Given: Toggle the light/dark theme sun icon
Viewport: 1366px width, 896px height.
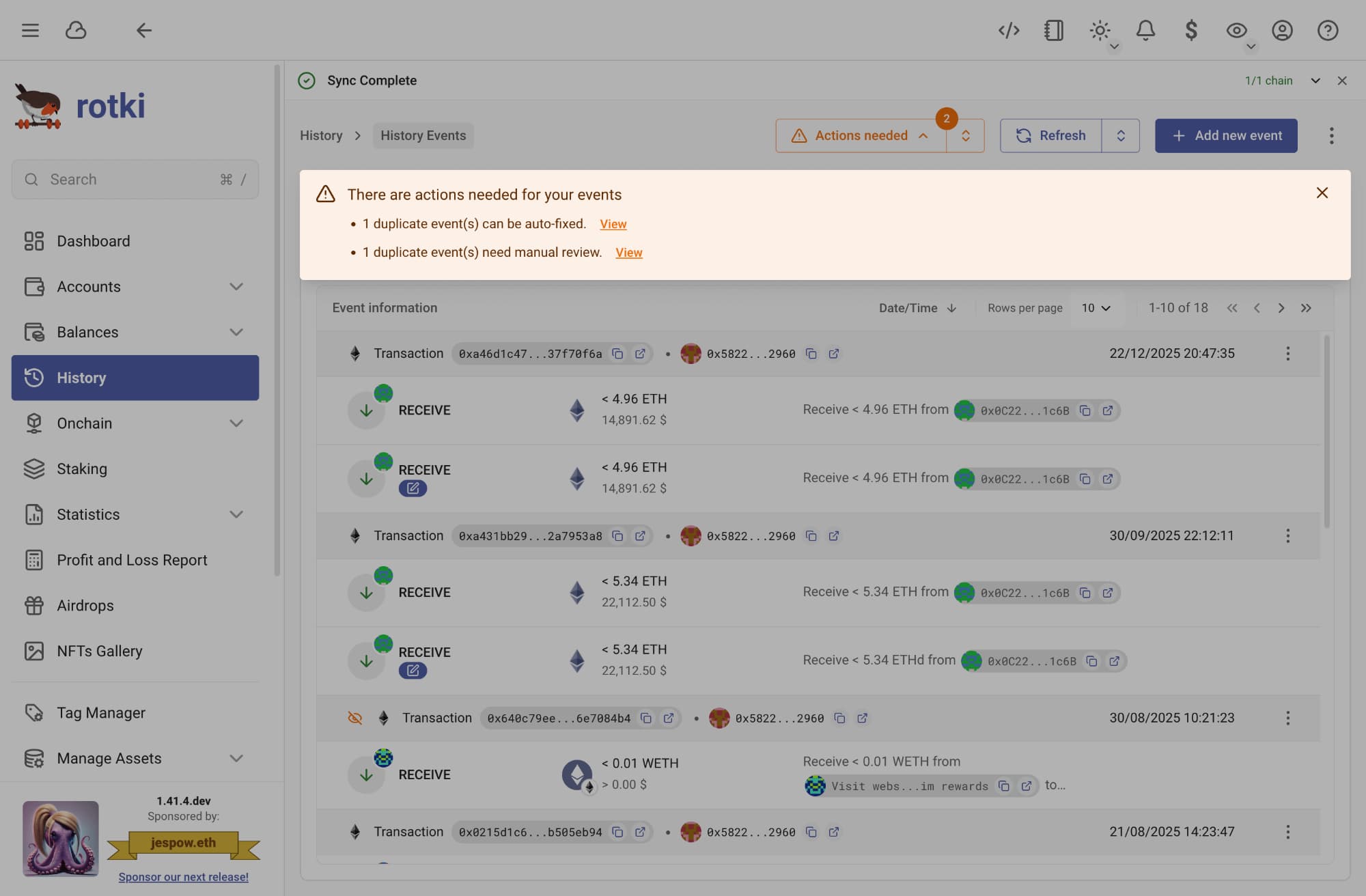Looking at the screenshot, I should point(1100,30).
